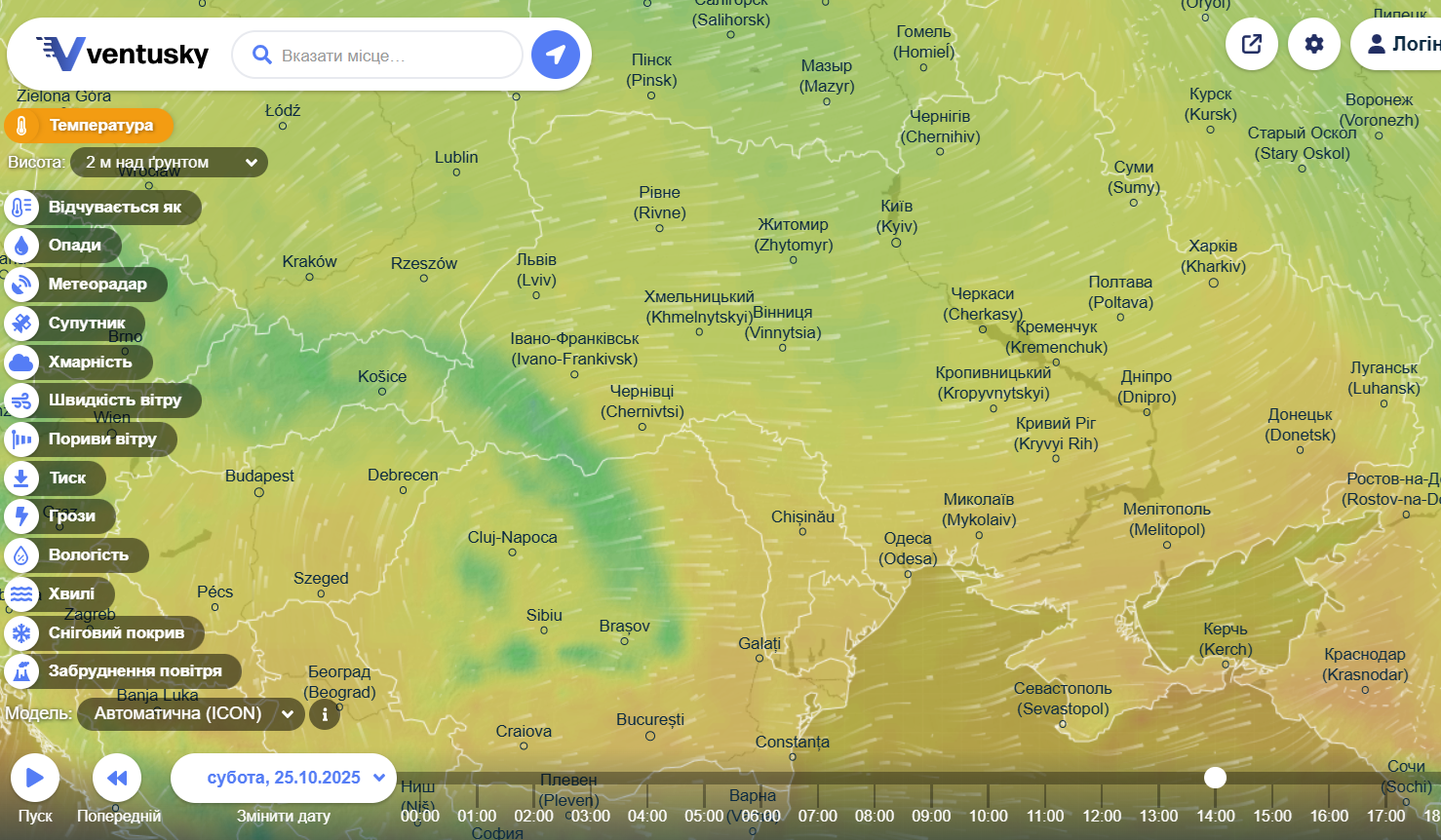1441x840 pixels.
Task: Click the timeline slider handle at 14:00
Action: click(1215, 777)
